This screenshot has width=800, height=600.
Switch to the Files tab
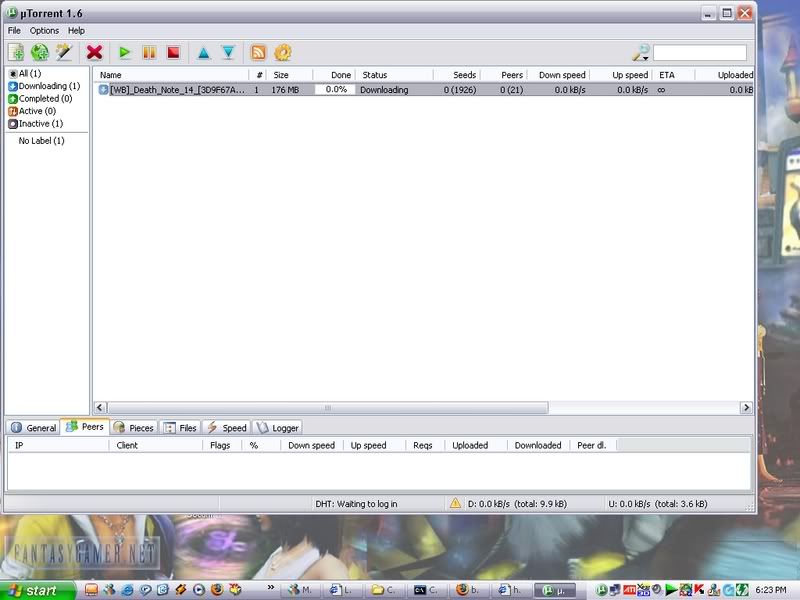pos(180,428)
